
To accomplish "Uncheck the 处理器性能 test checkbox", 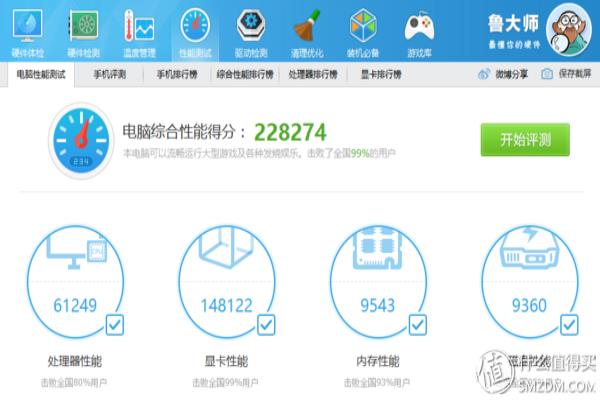I will coord(115,325).
